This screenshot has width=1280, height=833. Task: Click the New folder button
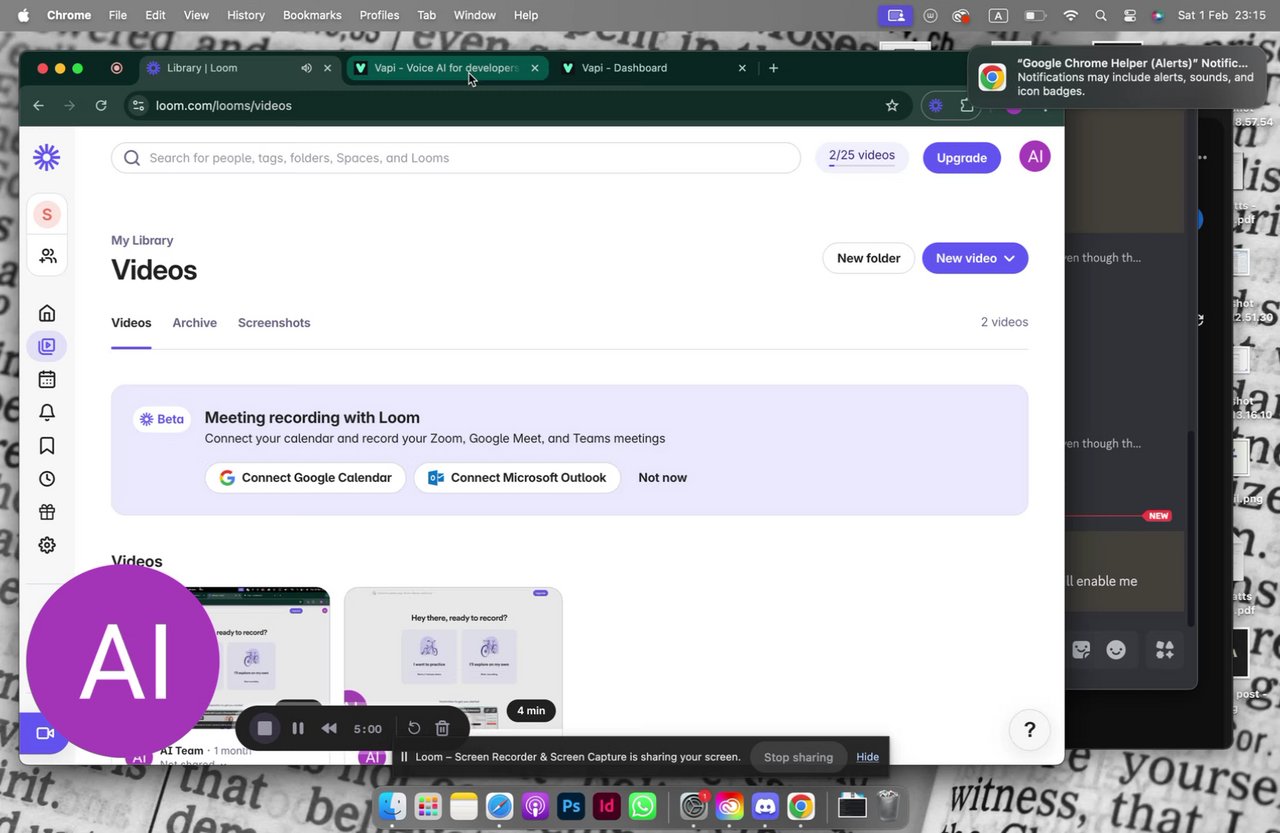[868, 258]
